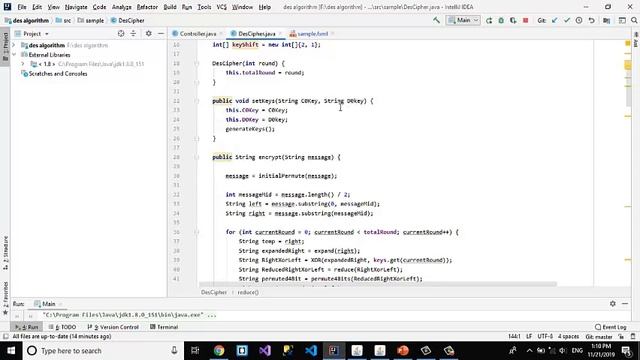The height and width of the screenshot is (360, 640).
Task: Click Git Revert arrow icon
Action: tap(591, 20)
